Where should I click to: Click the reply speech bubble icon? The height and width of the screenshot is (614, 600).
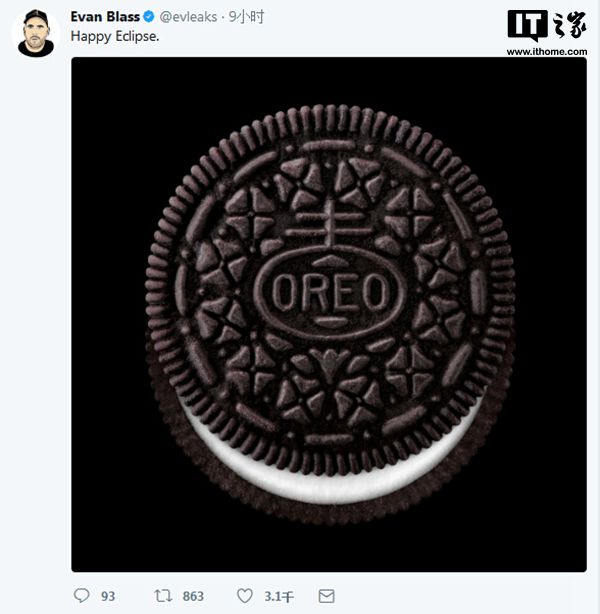pos(81,596)
